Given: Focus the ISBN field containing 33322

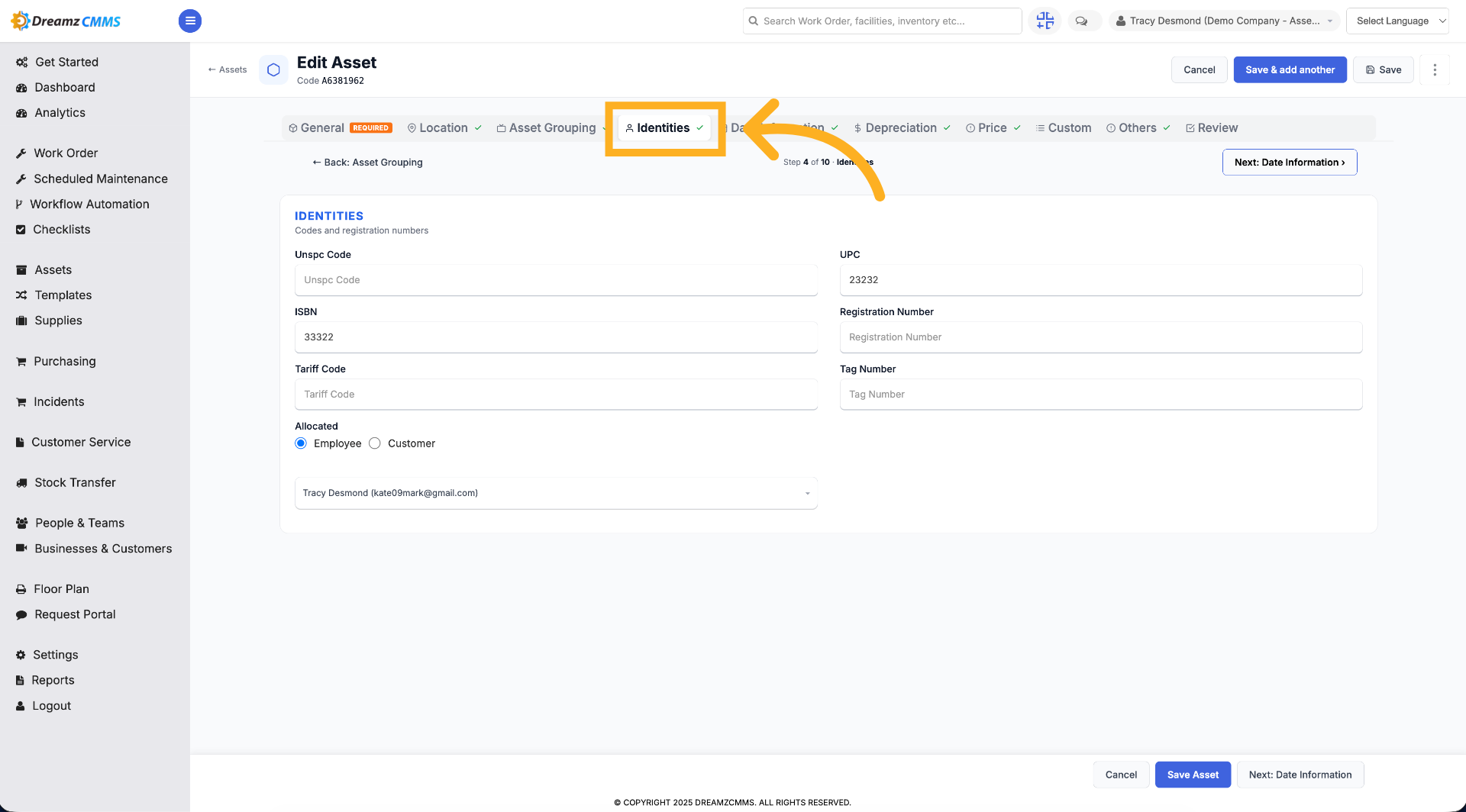Looking at the screenshot, I should pos(556,337).
